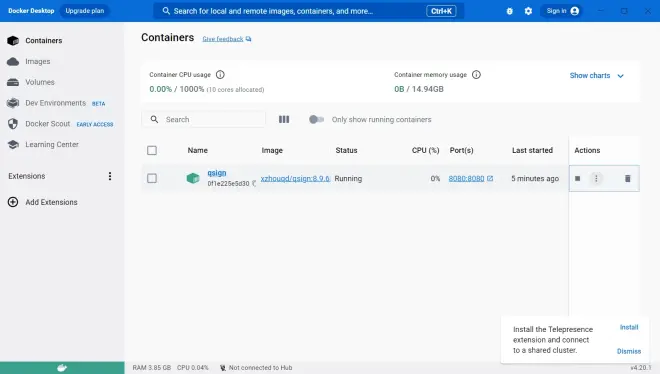The image size is (660, 374).
Task: Click the memory usage info icon
Action: pyautogui.click(x=476, y=74)
